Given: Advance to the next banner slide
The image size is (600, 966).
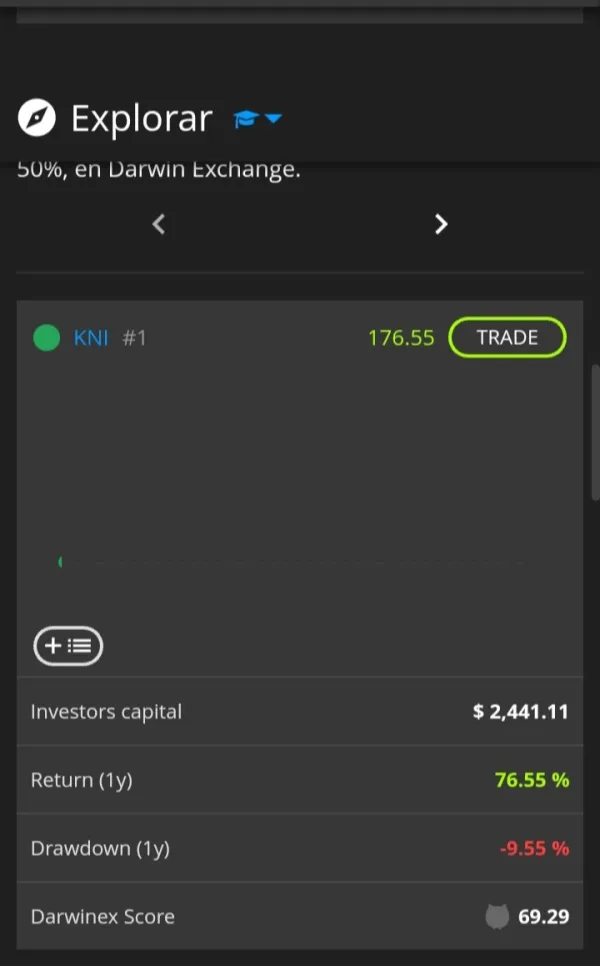Looking at the screenshot, I should click(441, 224).
